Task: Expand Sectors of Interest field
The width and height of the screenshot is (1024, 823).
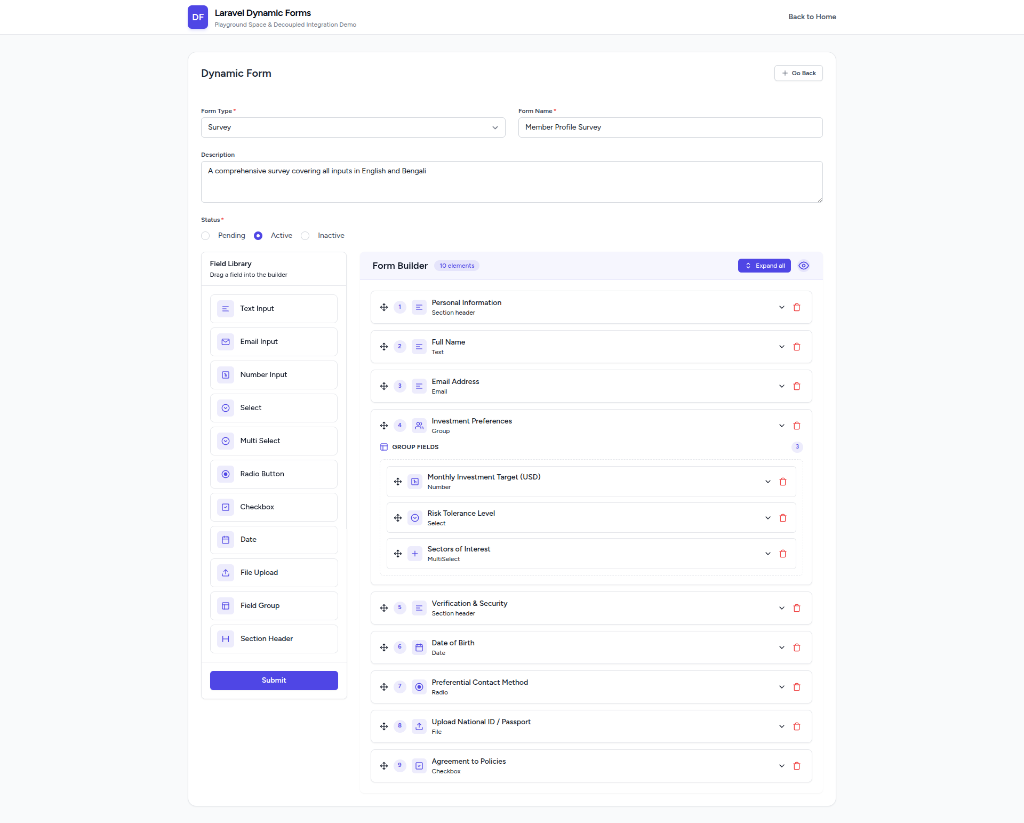Action: (768, 554)
